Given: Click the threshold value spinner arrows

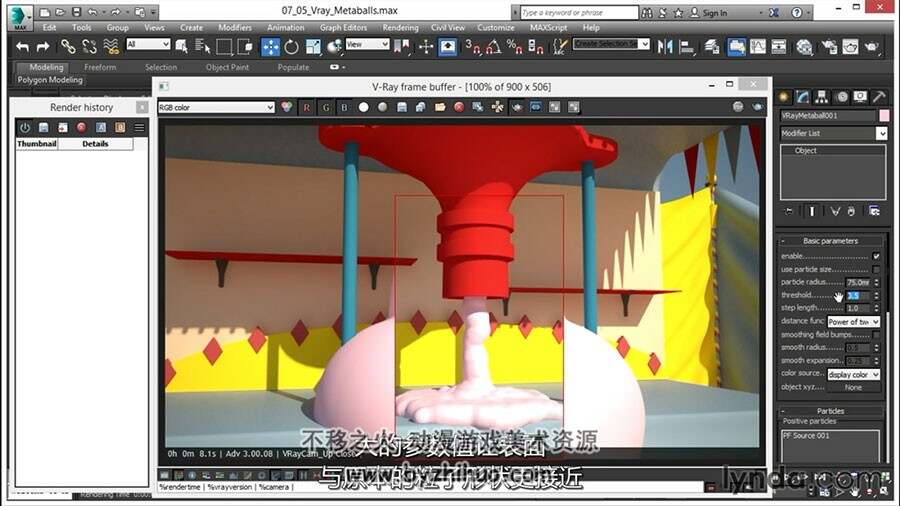Looking at the screenshot, I should coord(876,295).
